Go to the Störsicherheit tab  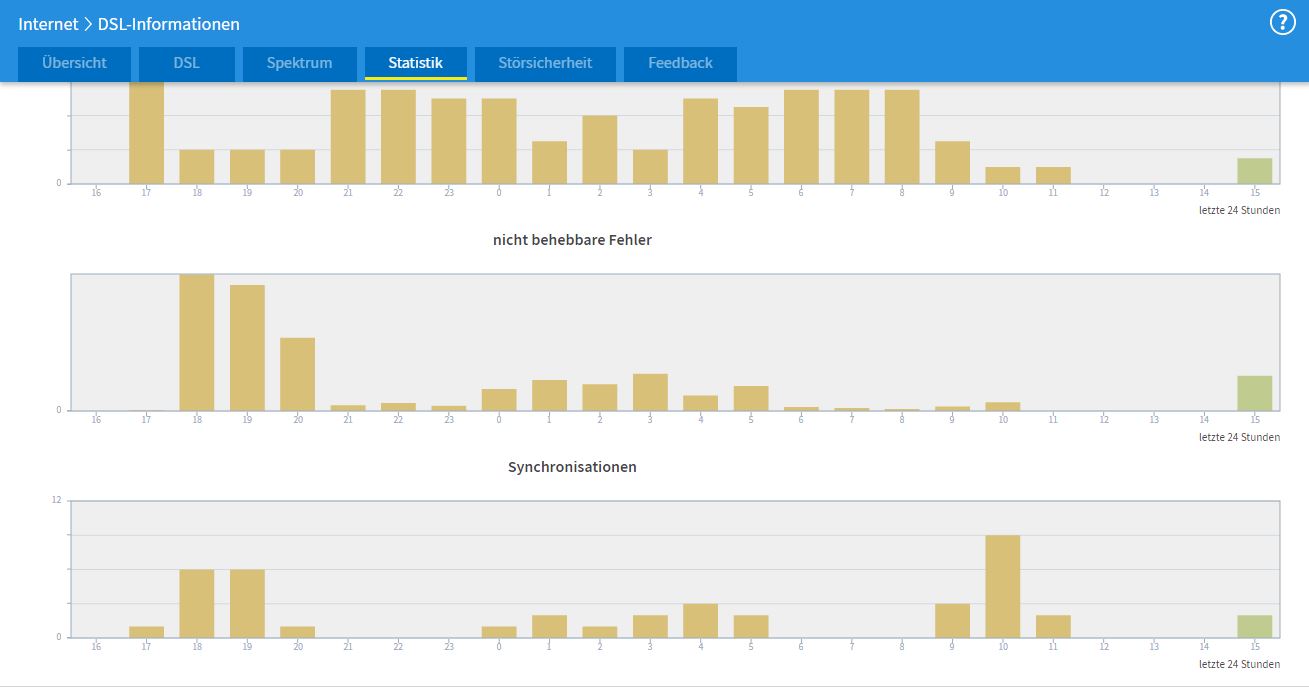(545, 63)
